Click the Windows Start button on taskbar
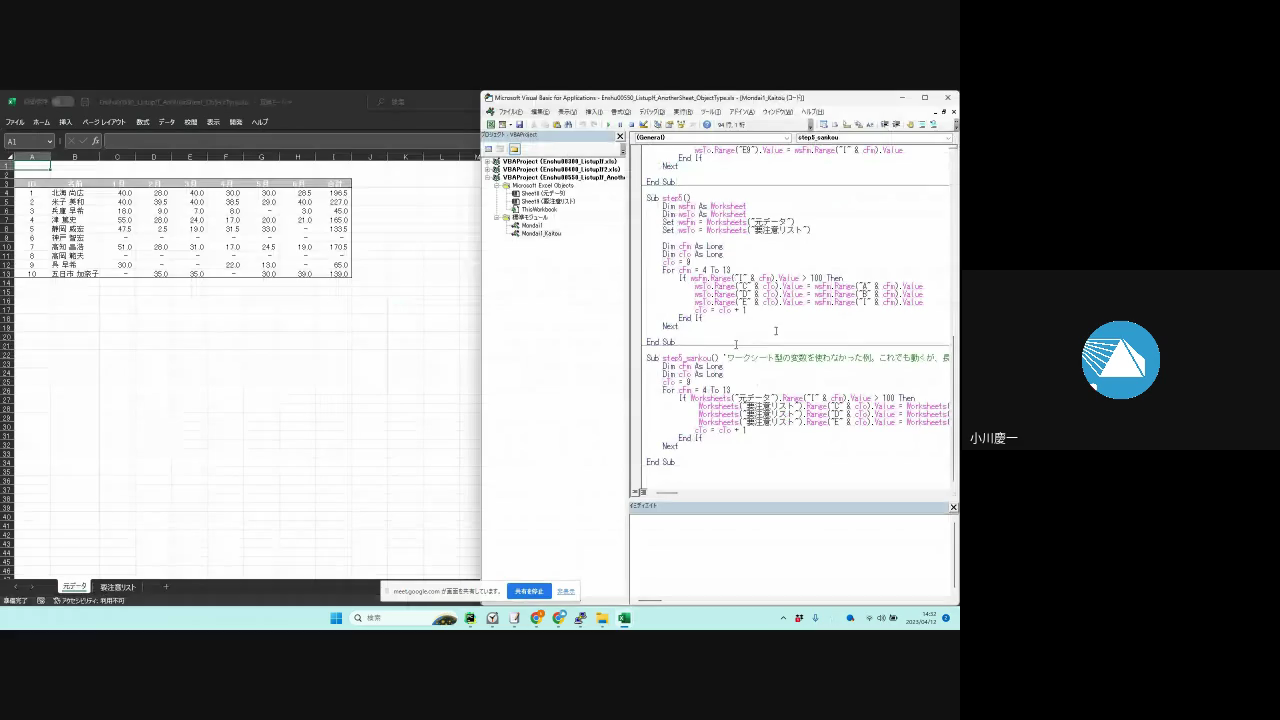This screenshot has height=720, width=1280. [x=336, y=618]
